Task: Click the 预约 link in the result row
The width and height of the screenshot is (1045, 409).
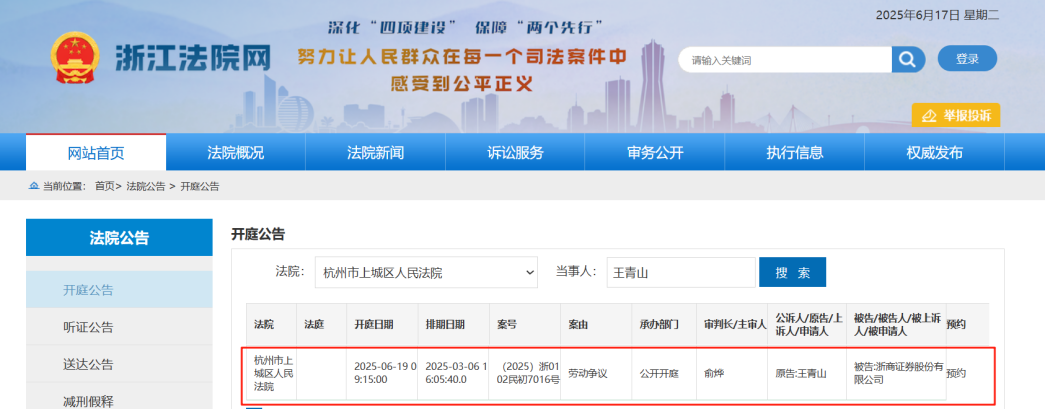Action: click(x=956, y=373)
